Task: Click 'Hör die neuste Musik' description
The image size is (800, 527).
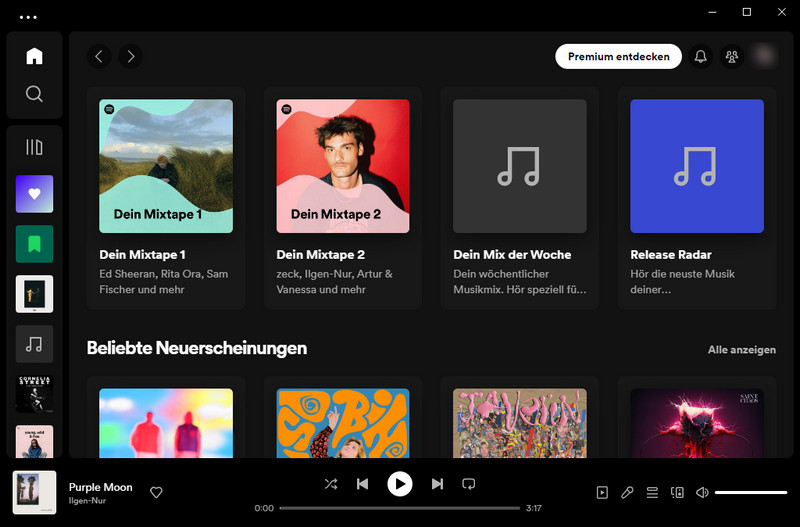Action: (683, 274)
